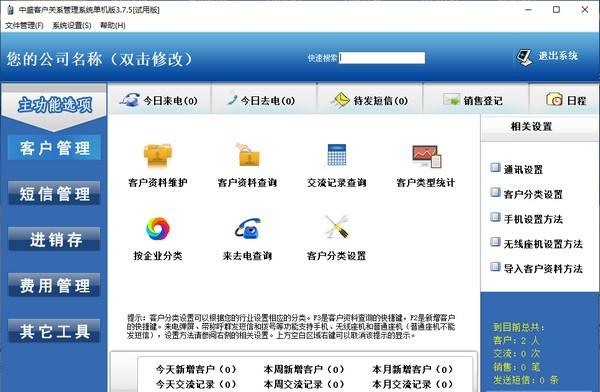Click the 客户: 2 人 statistic

(516, 340)
